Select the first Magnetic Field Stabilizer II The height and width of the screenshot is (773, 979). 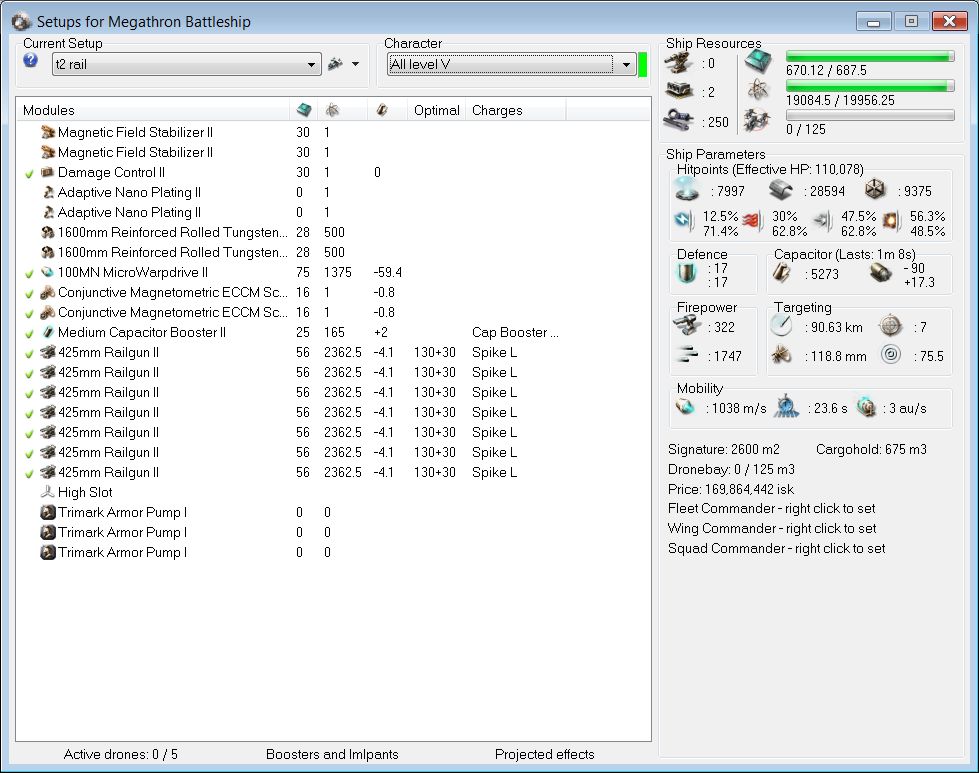333,132
